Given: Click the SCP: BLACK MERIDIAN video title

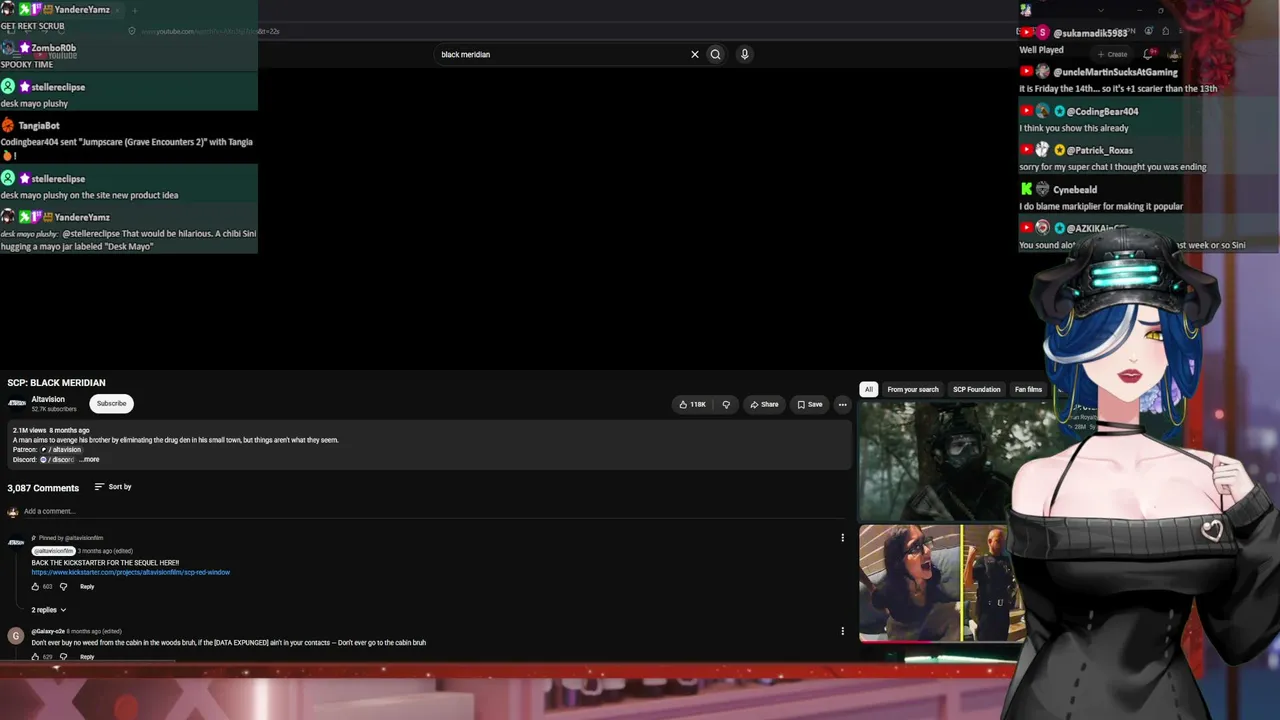Looking at the screenshot, I should [56, 383].
